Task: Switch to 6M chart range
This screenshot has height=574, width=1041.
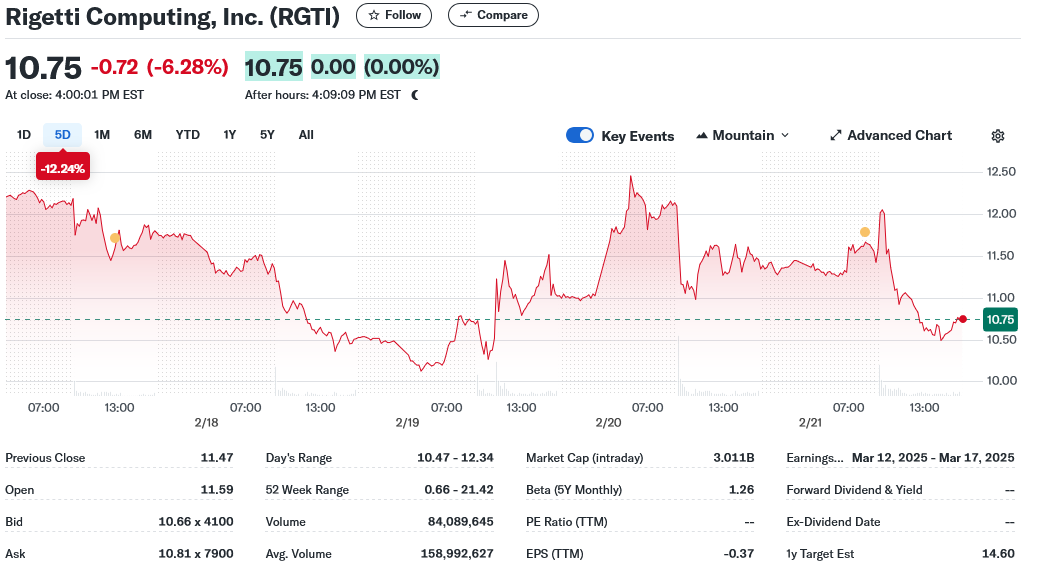Action: click(x=143, y=135)
